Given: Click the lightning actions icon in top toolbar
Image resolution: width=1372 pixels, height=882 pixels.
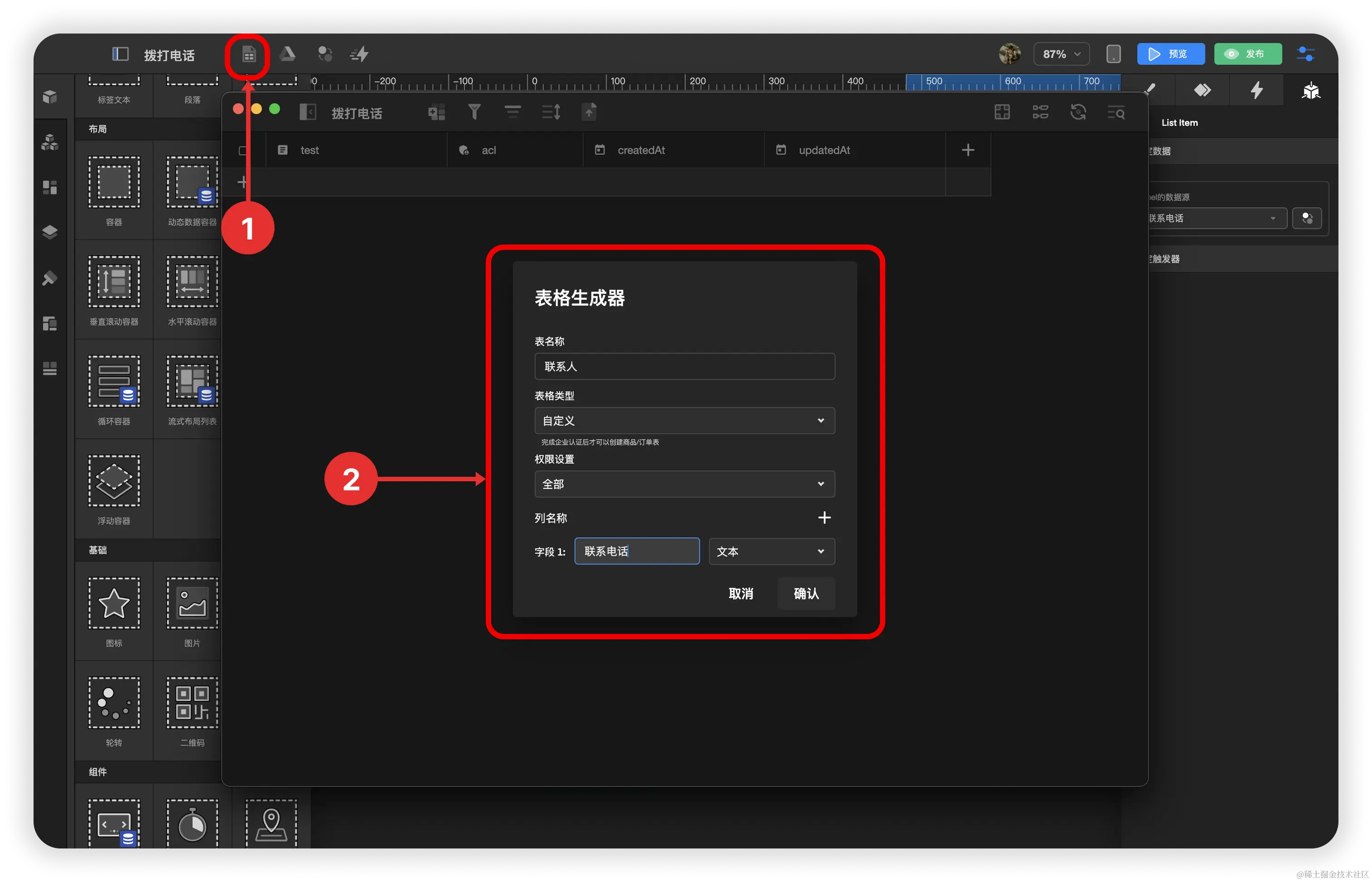Looking at the screenshot, I should (x=360, y=54).
